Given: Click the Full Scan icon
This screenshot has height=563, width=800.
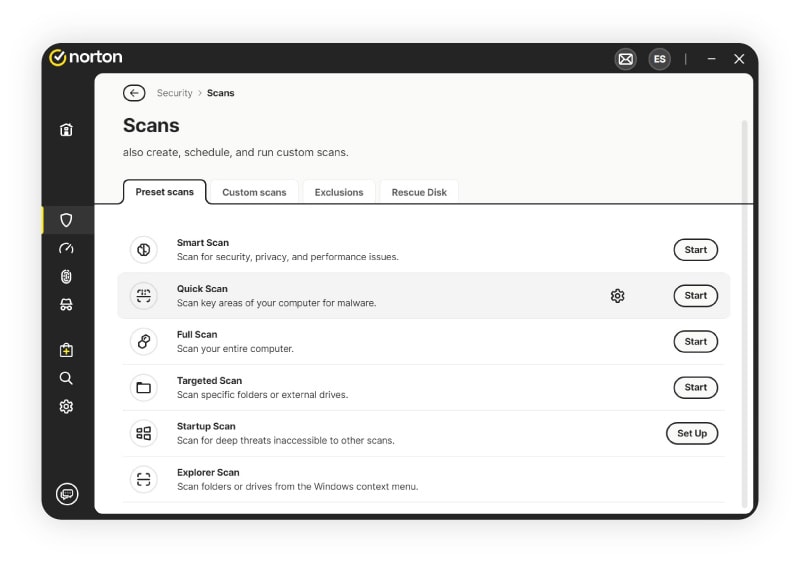Looking at the screenshot, I should [x=144, y=341].
